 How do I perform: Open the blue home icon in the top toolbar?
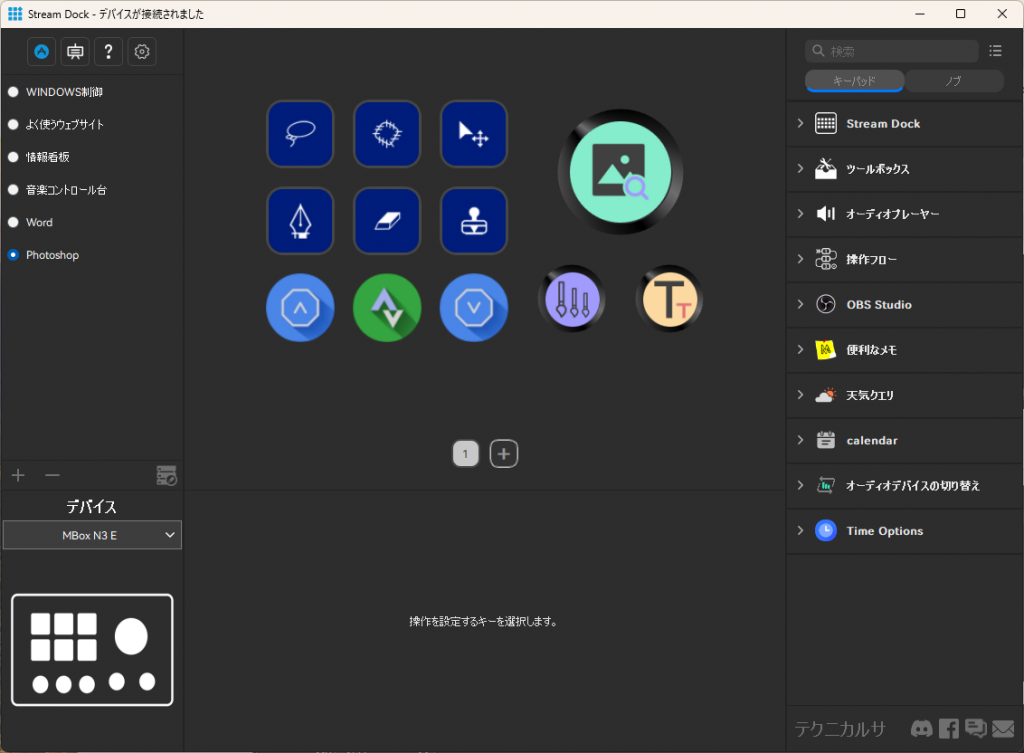coord(41,52)
